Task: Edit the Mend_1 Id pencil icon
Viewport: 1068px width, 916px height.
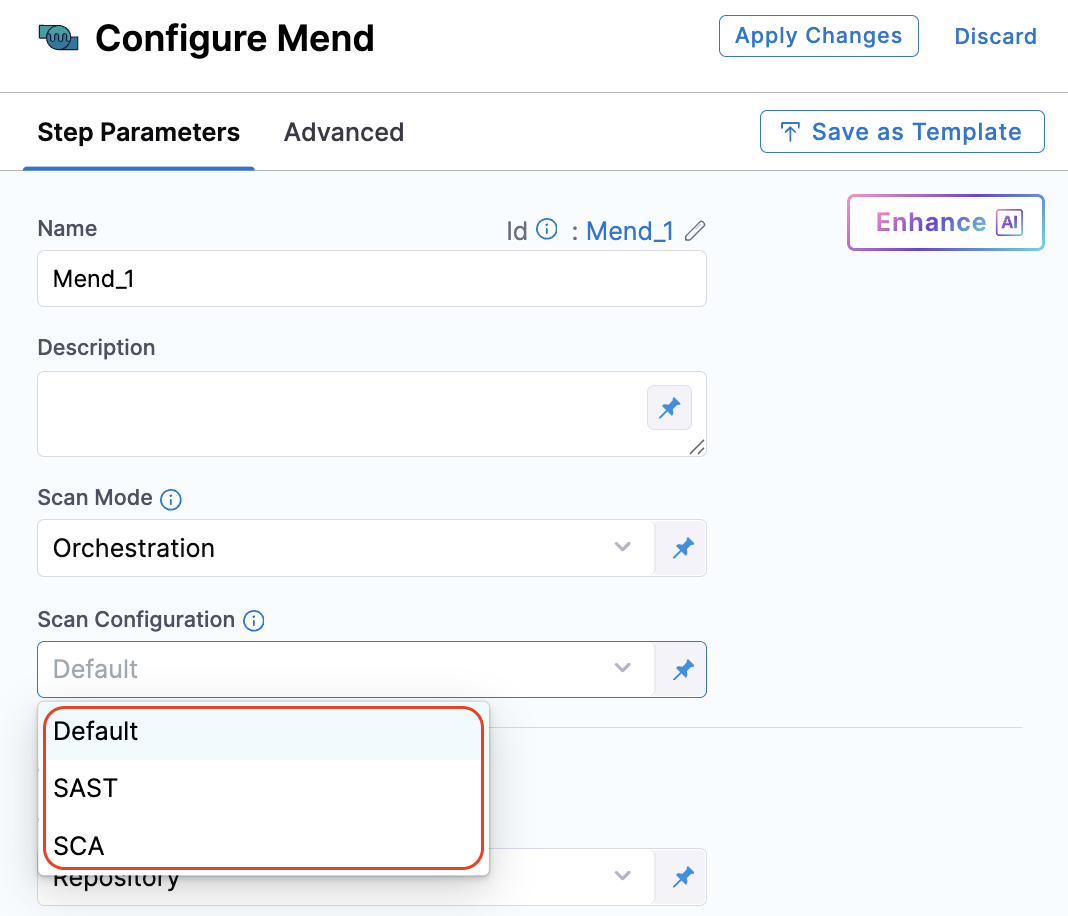Action: coord(695,231)
